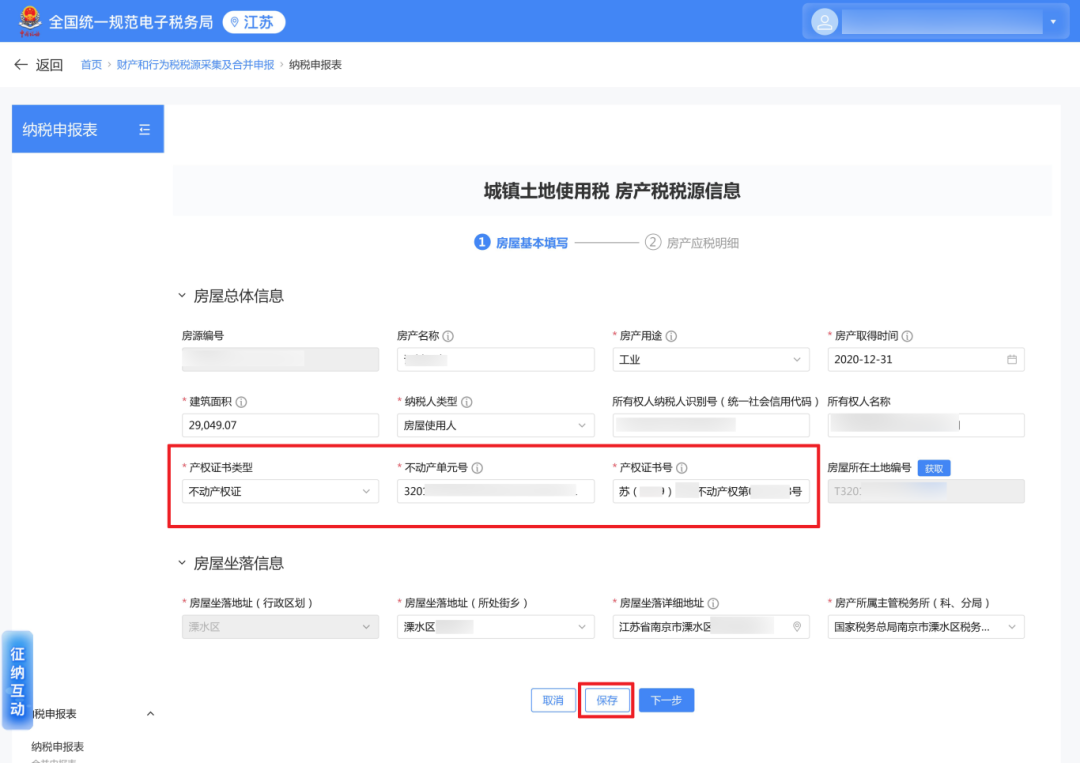Open the 房产所属主管税务所 dropdown

(x=926, y=627)
